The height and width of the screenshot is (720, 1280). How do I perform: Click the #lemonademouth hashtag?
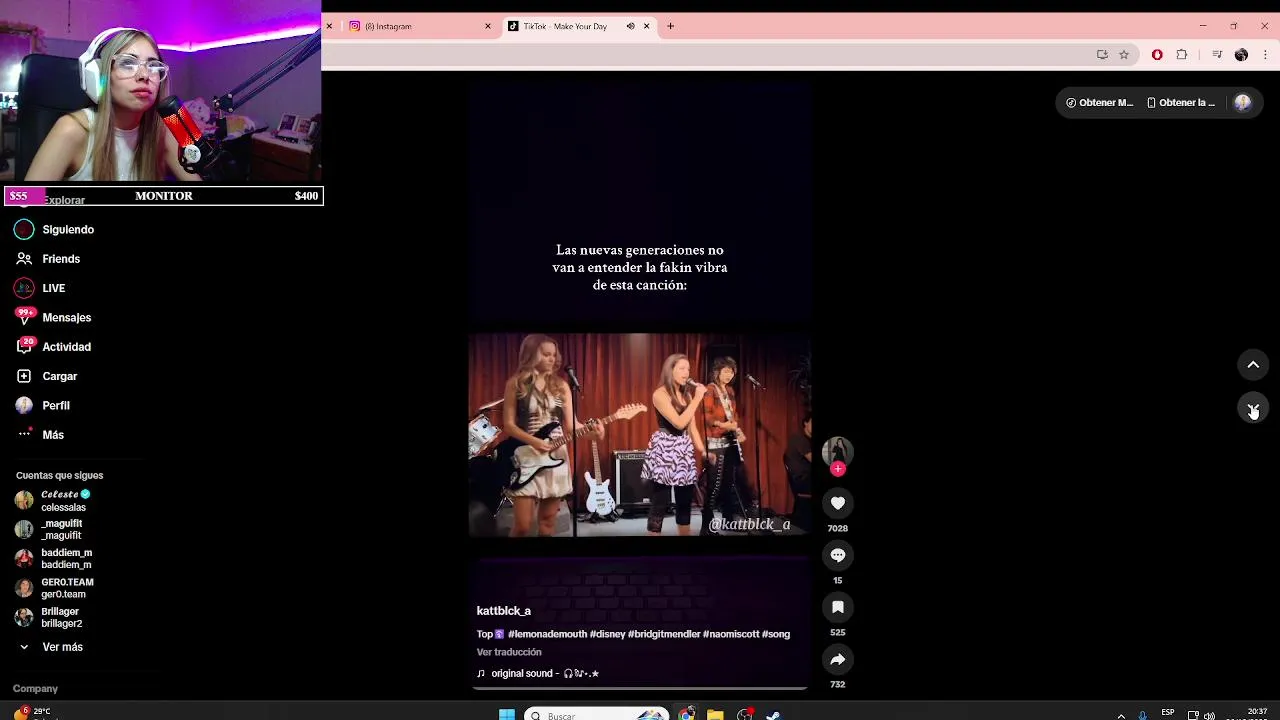coord(547,634)
